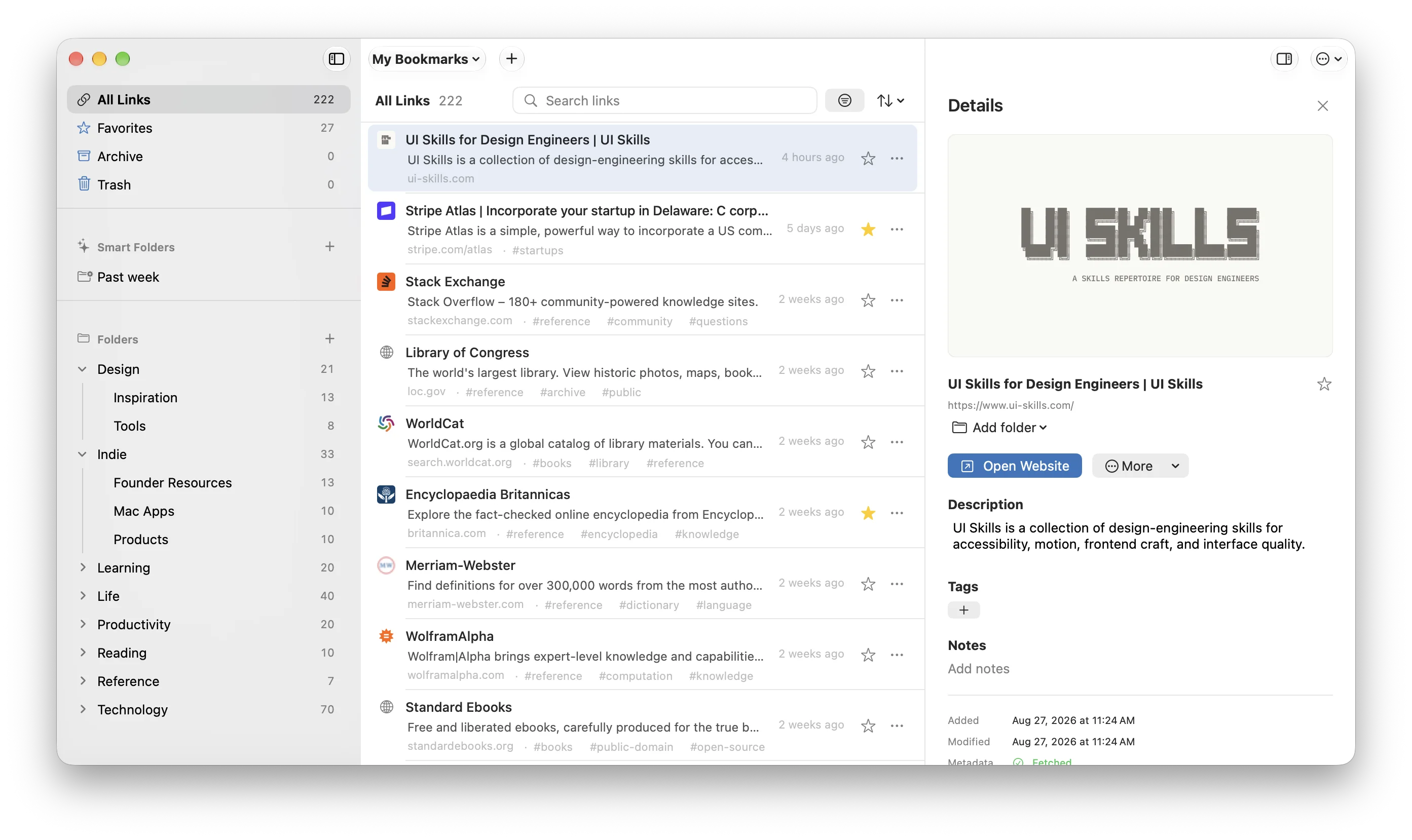The image size is (1412, 840).
Task: Select the Mac Apps subfolder
Action: [208, 511]
